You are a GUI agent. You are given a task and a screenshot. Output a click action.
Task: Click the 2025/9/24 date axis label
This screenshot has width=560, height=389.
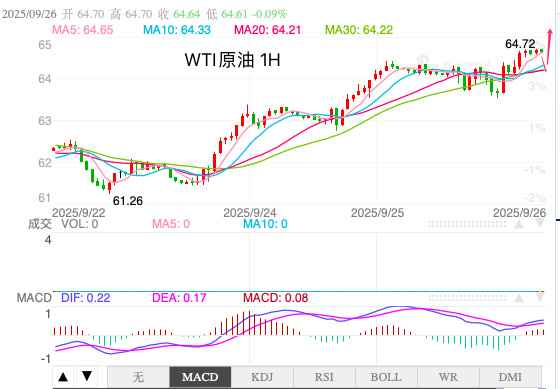(250, 213)
